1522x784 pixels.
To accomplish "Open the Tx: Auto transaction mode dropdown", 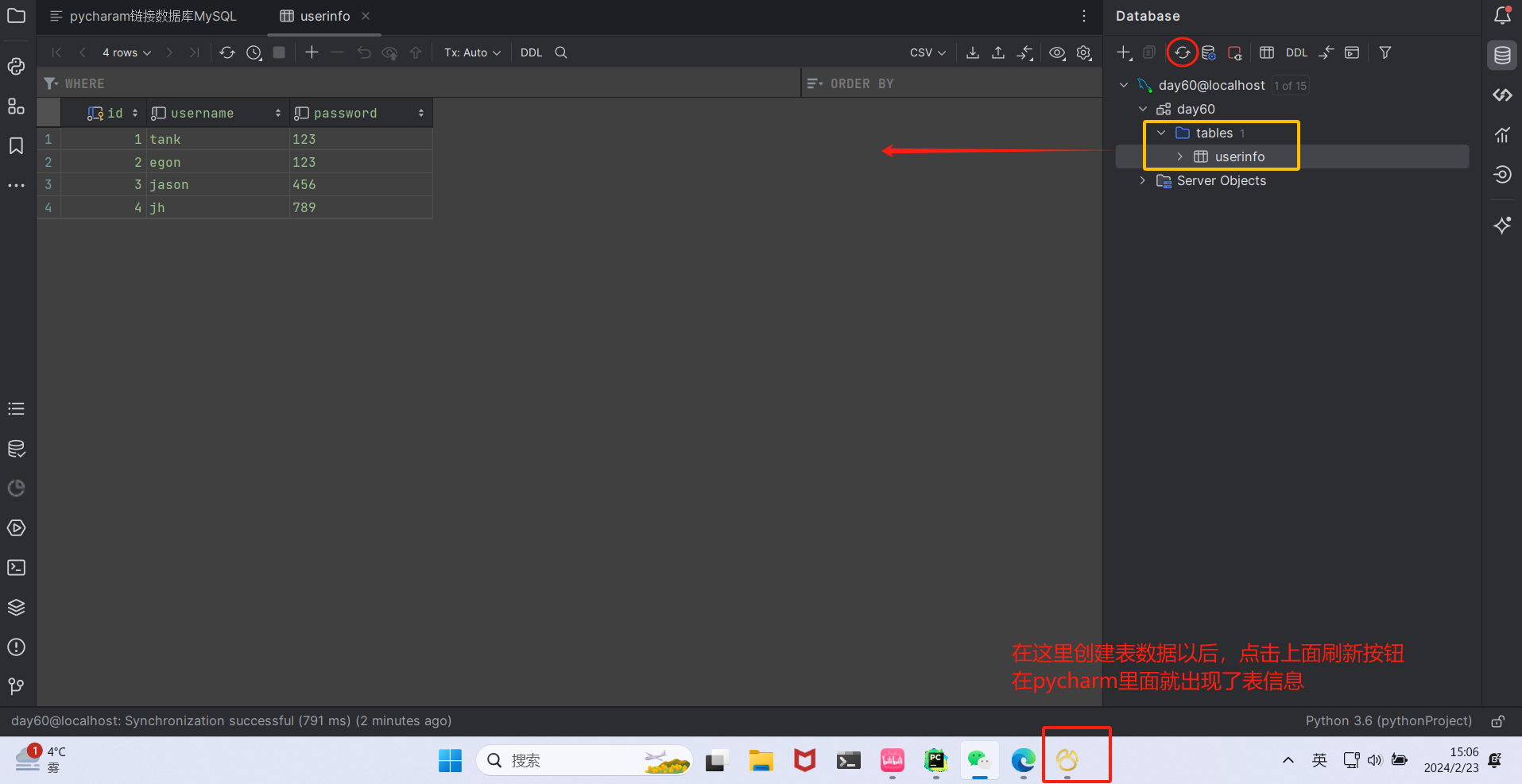I will coord(472,52).
